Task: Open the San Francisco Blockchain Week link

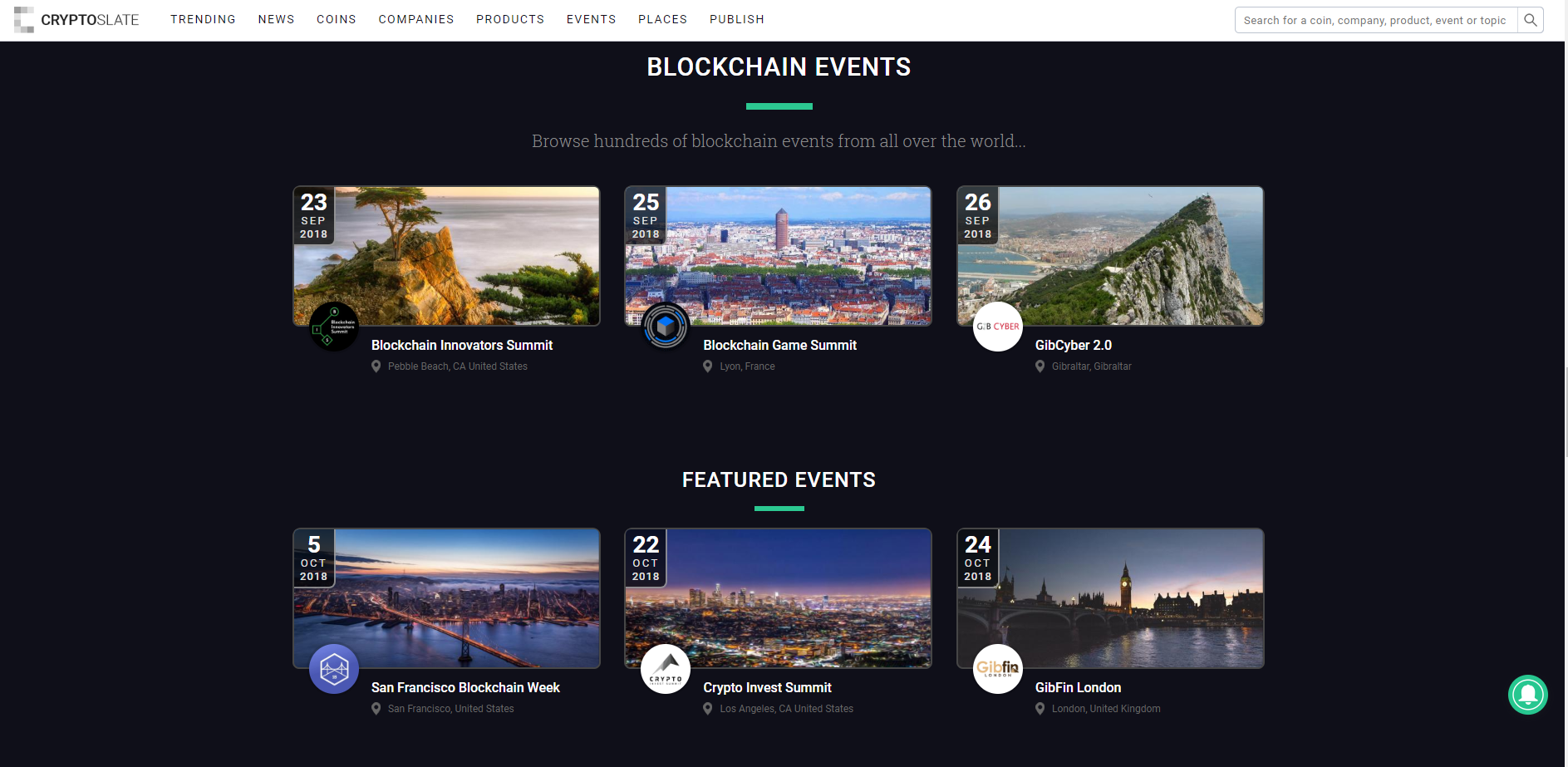Action: tap(465, 687)
